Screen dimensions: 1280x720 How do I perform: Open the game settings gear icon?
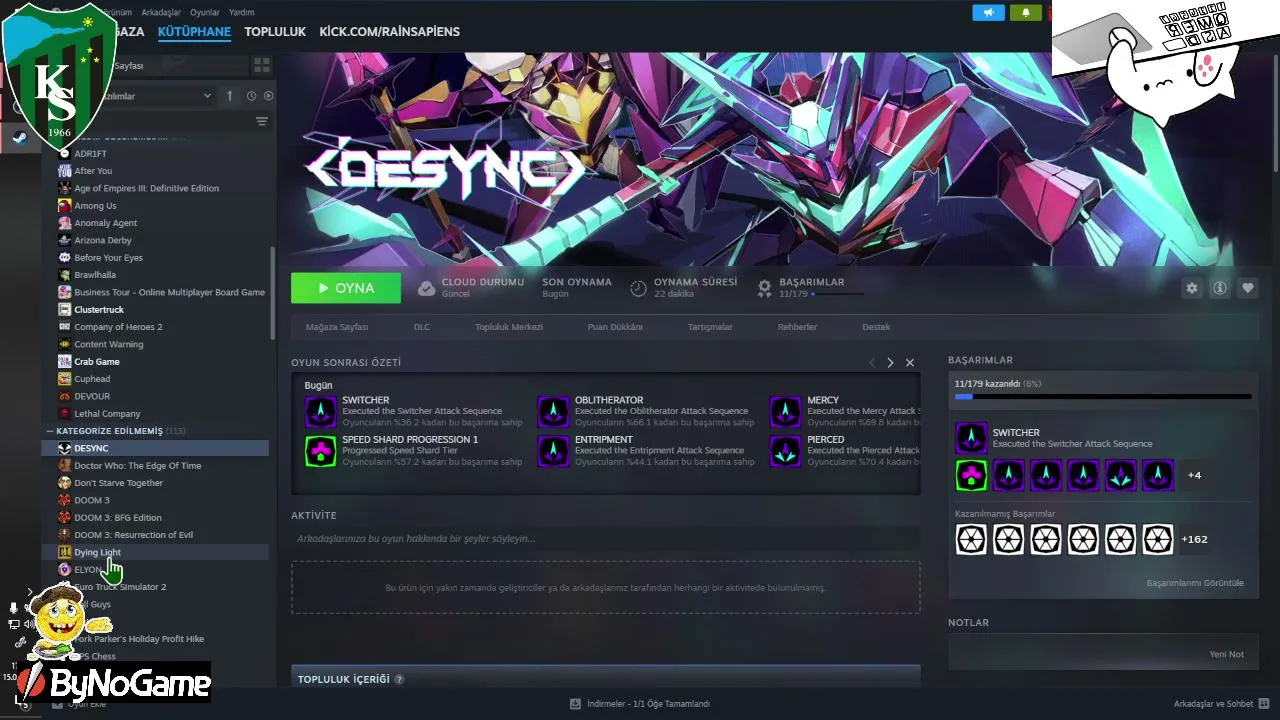click(x=1191, y=288)
